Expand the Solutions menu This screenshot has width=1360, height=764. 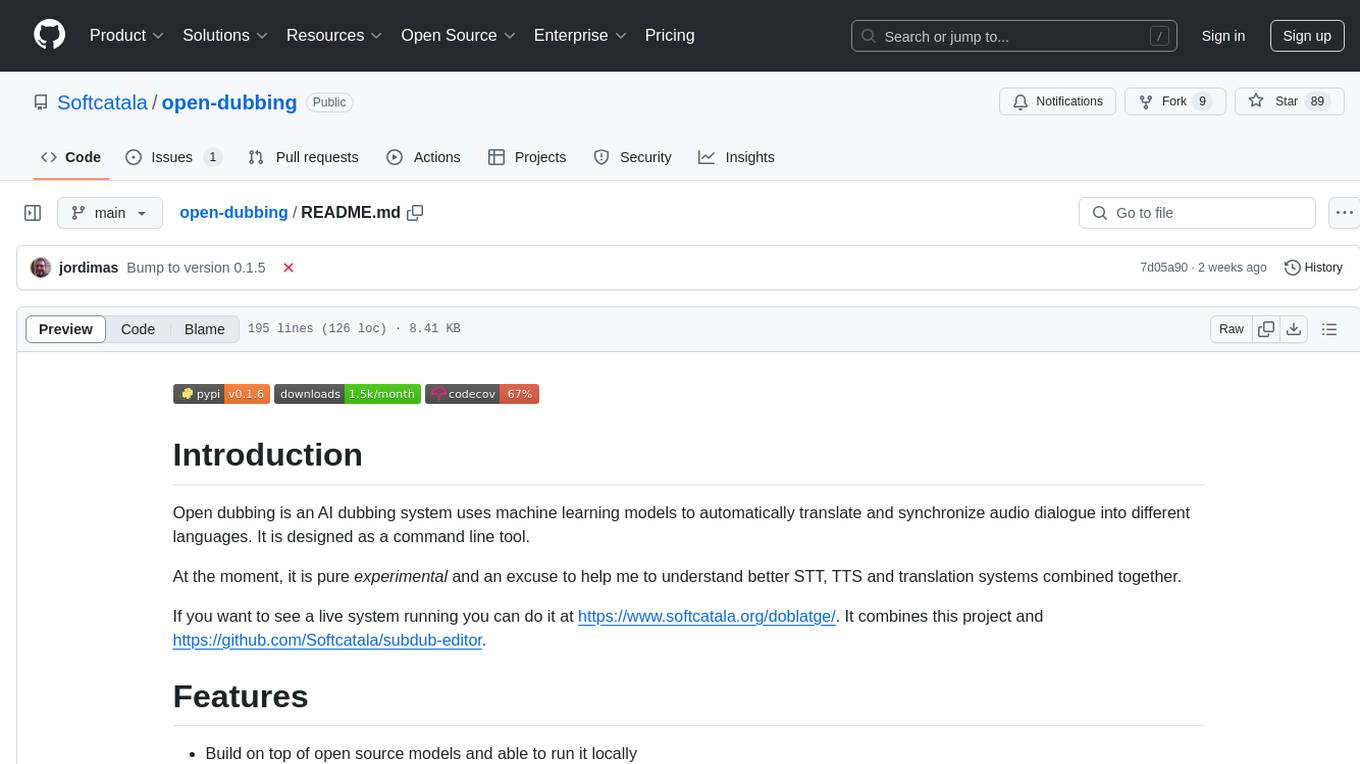(225, 35)
